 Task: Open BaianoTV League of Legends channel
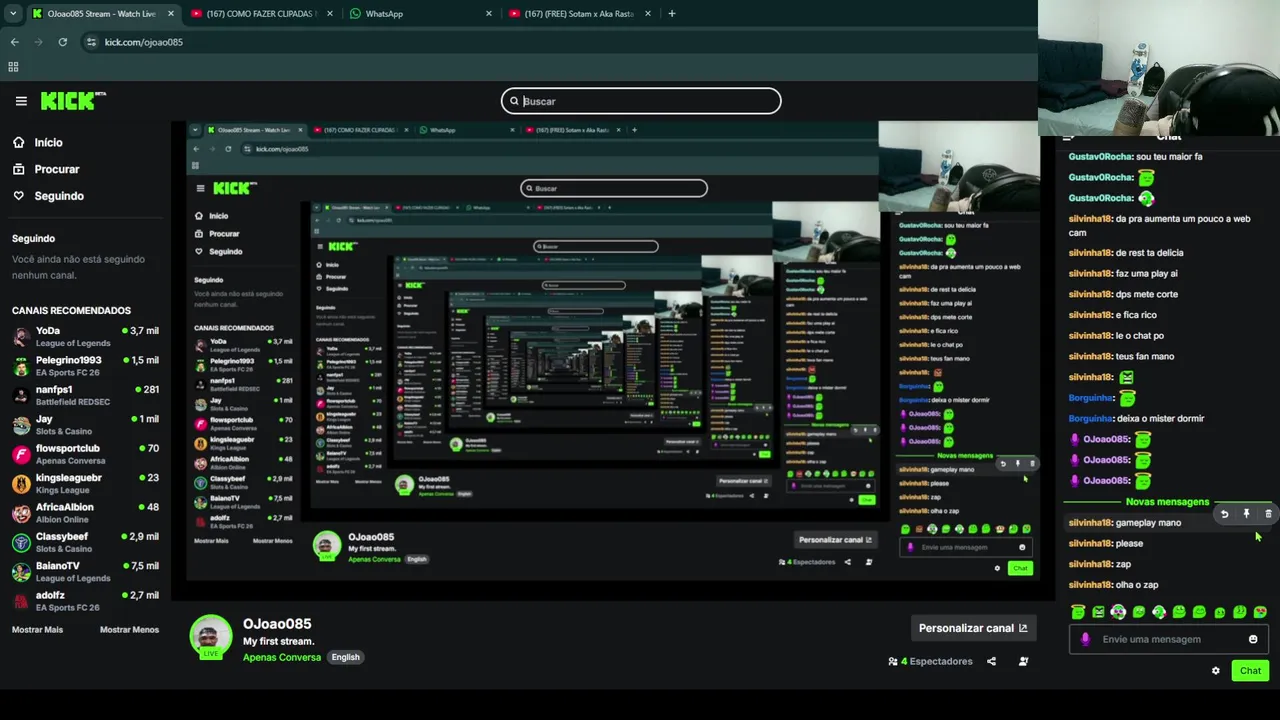[85, 572]
